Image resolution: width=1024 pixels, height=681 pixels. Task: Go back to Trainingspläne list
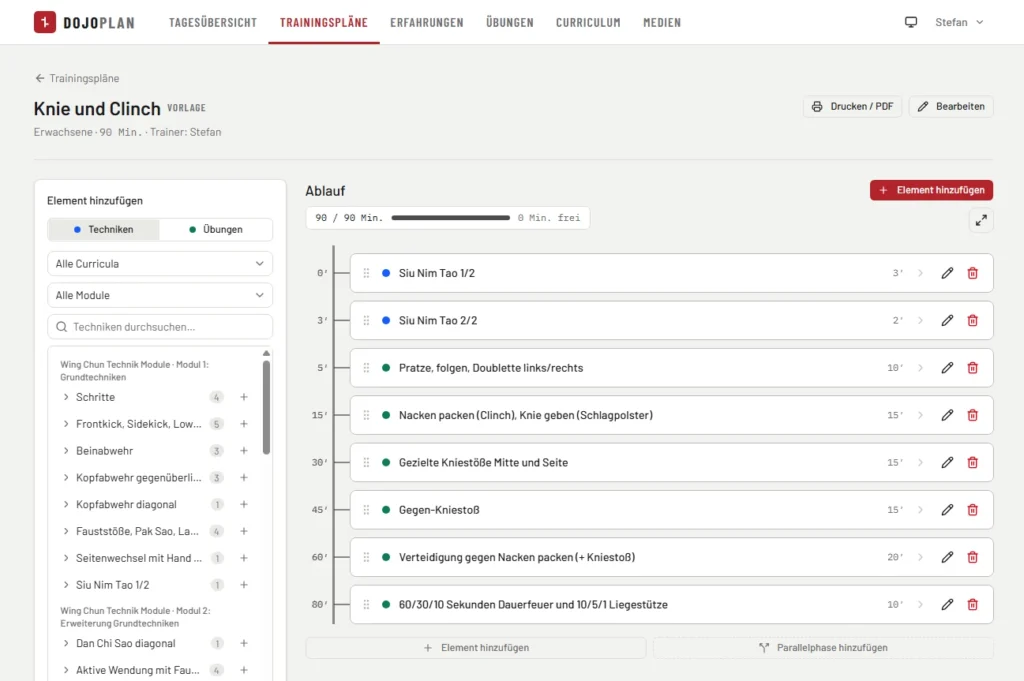77,78
